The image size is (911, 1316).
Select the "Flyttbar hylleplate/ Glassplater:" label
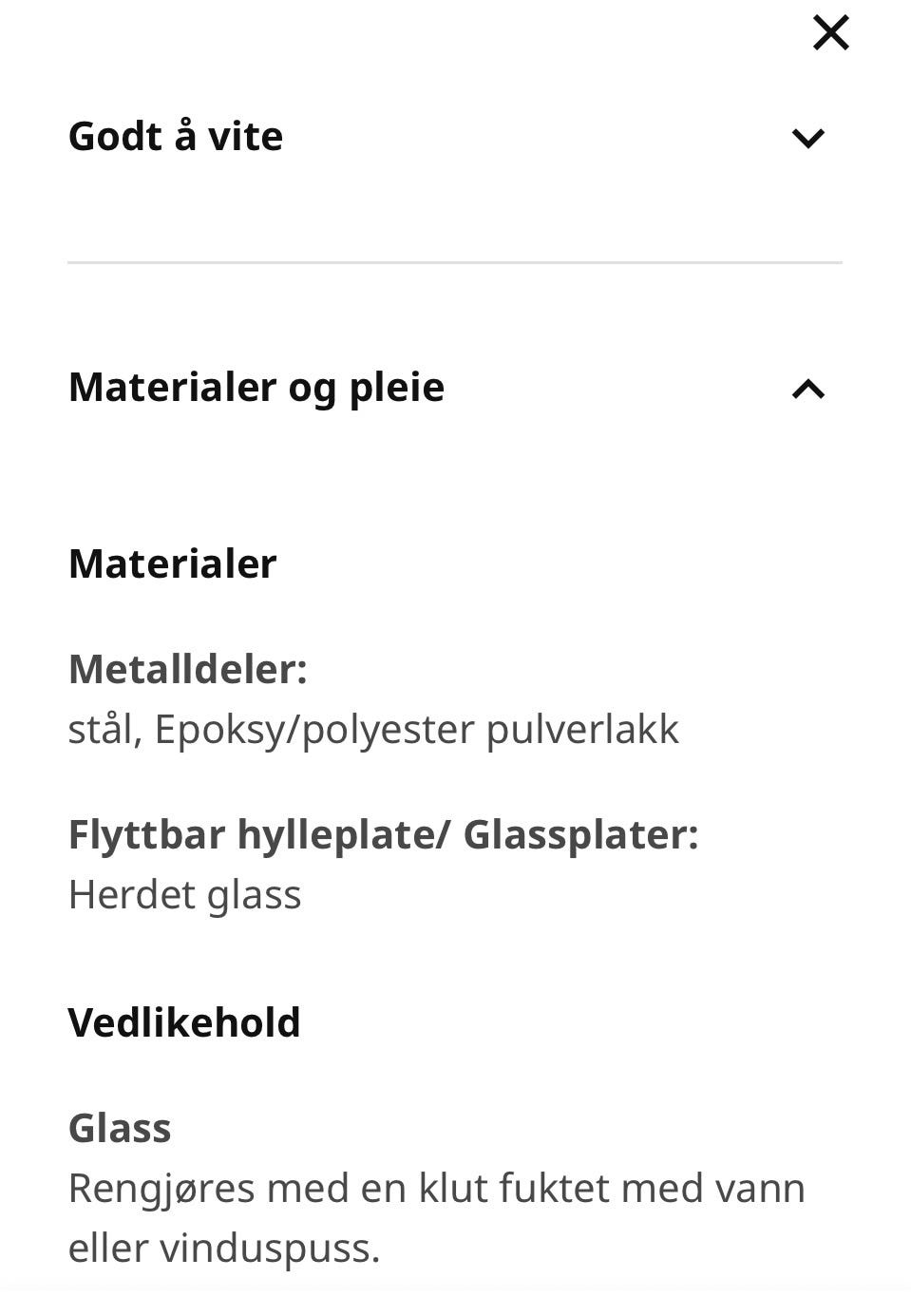[x=383, y=836]
